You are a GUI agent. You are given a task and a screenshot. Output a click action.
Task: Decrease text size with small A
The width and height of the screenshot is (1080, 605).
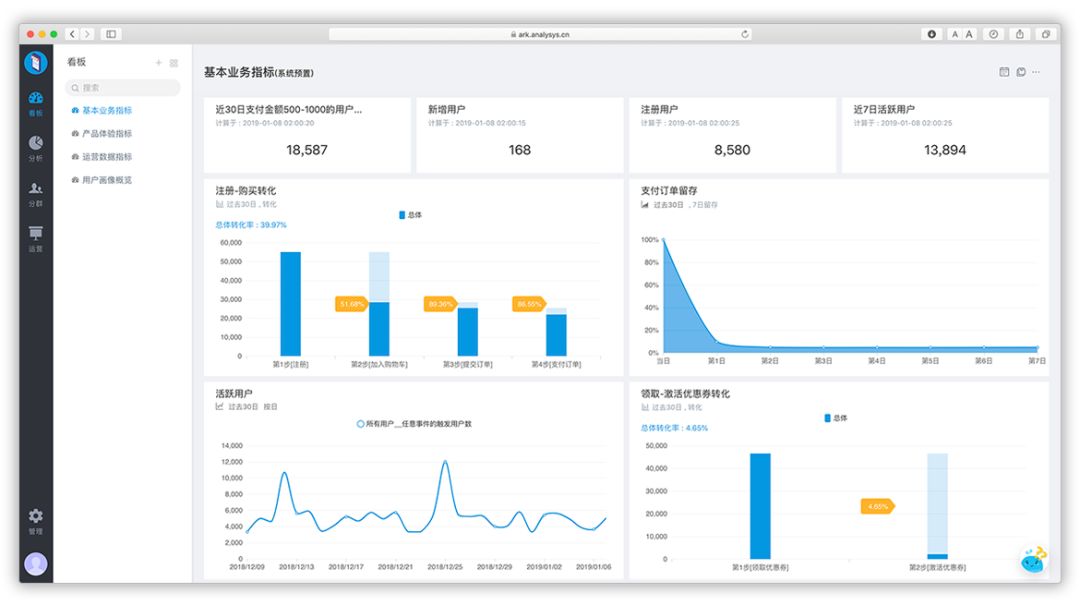click(955, 34)
